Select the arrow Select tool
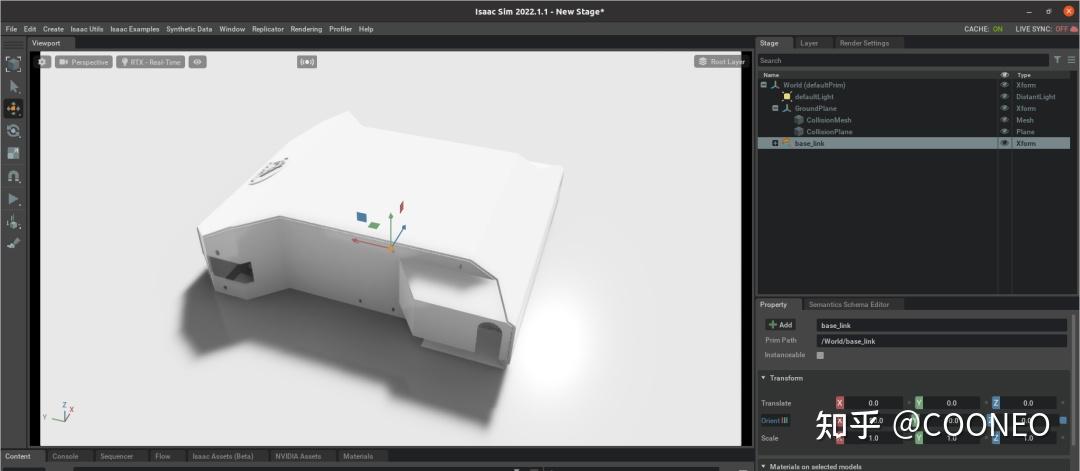This screenshot has height=471, width=1080. click(x=13, y=87)
